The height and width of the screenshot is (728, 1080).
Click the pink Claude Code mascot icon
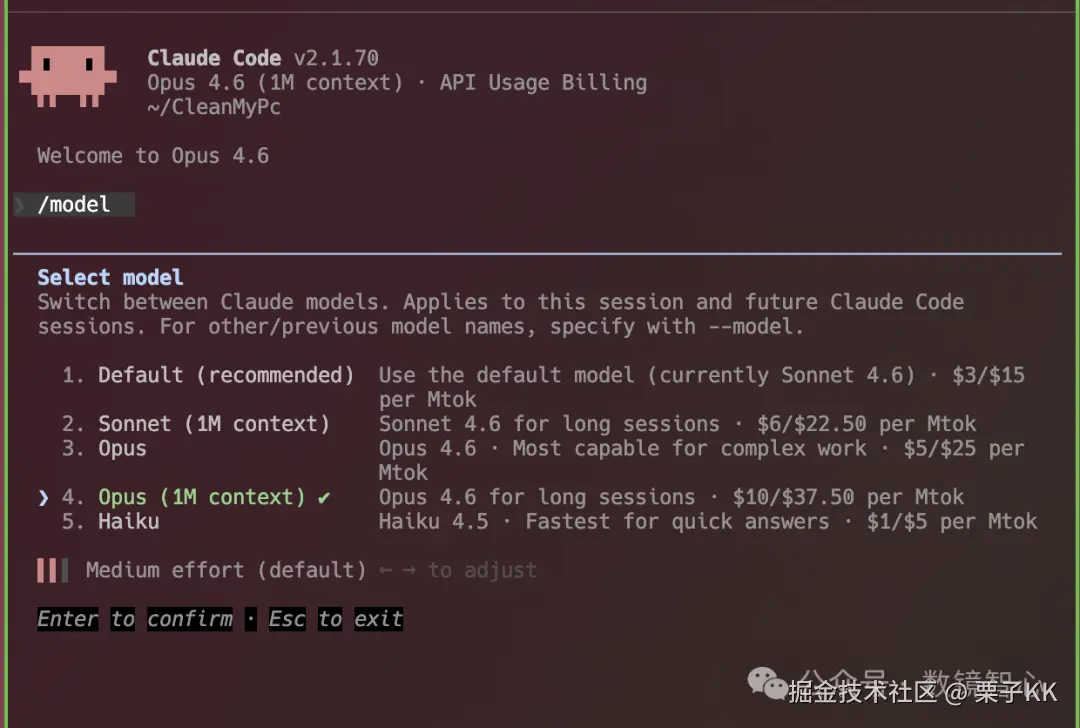[67, 76]
